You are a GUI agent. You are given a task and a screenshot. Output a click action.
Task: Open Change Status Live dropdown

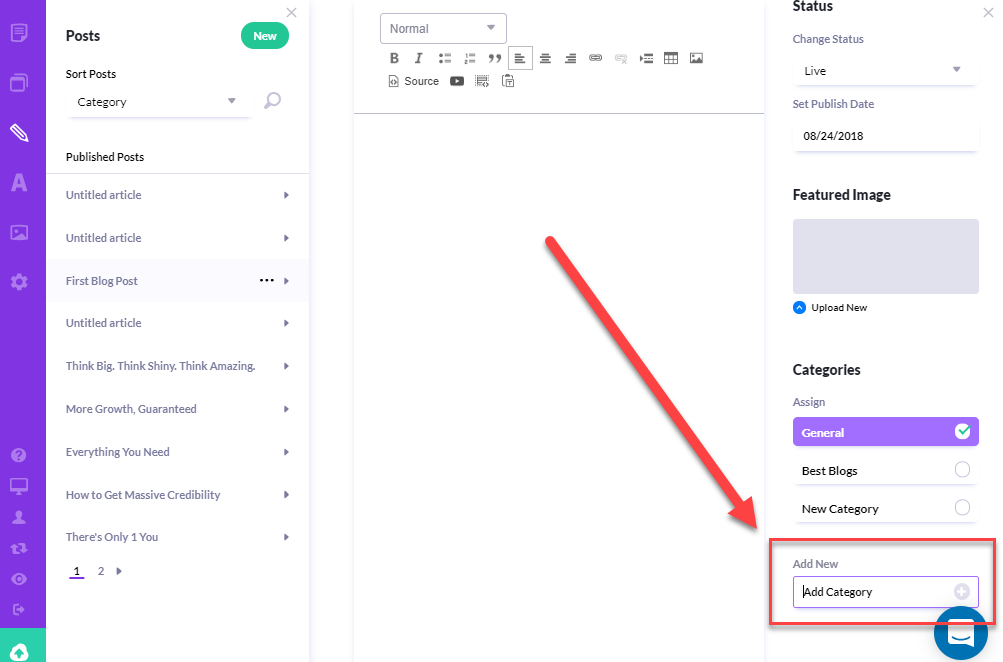885,70
